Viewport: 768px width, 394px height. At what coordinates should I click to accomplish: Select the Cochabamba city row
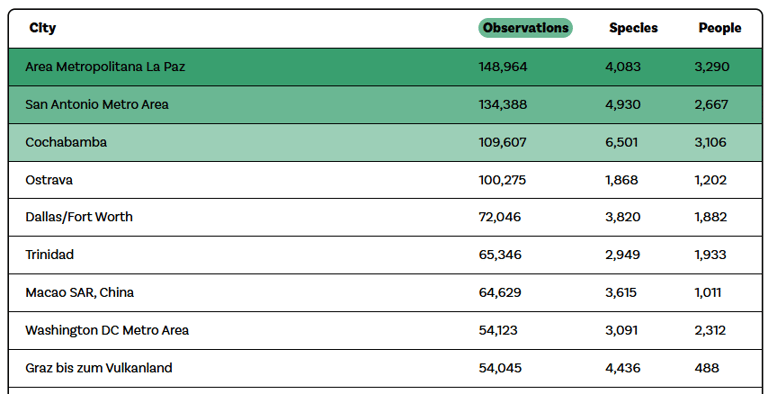[x=385, y=142]
